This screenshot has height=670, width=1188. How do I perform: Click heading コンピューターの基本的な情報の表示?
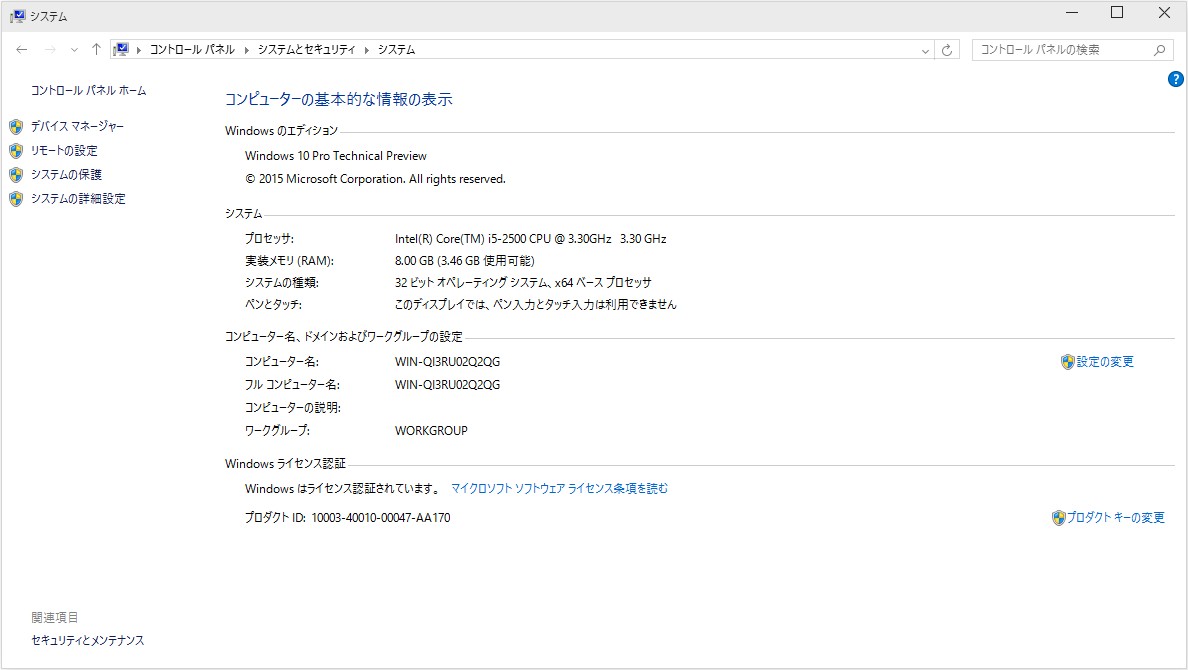click(x=339, y=99)
